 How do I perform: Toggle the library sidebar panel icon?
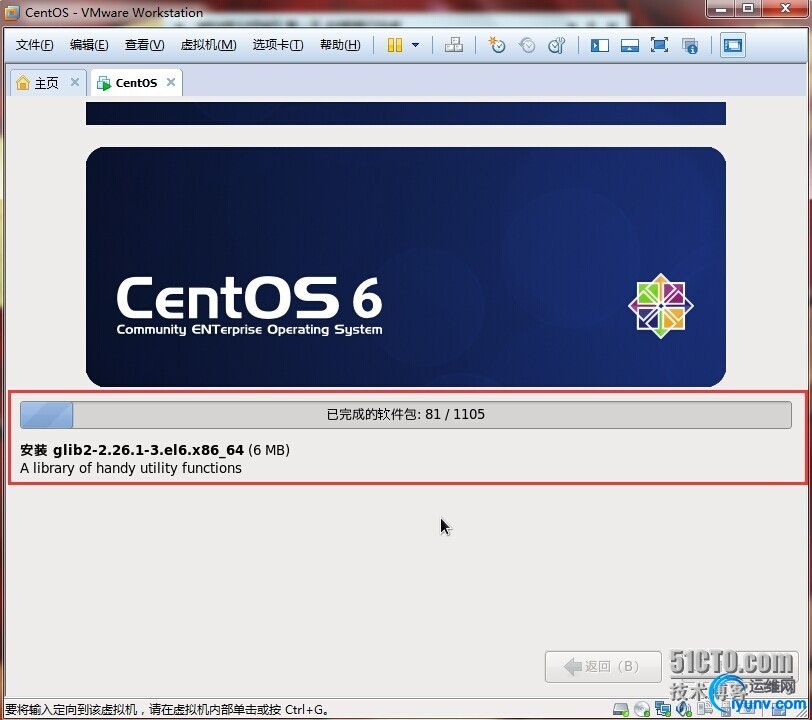point(600,46)
